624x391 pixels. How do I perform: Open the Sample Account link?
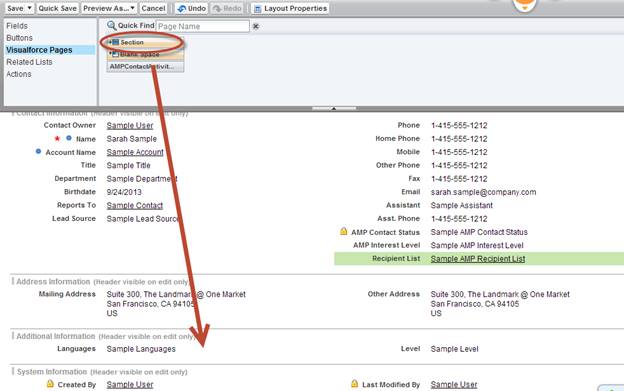(x=135, y=152)
